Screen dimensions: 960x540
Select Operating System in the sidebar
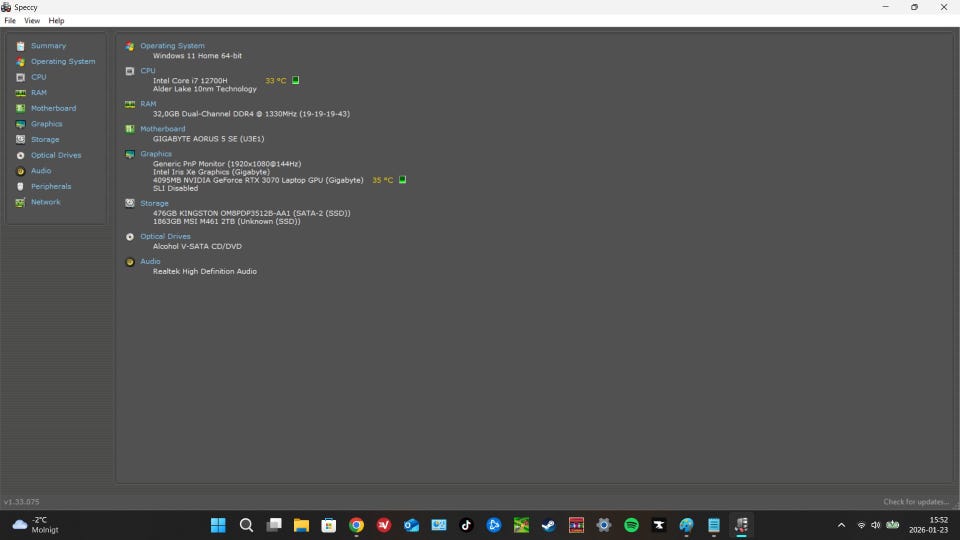click(63, 61)
